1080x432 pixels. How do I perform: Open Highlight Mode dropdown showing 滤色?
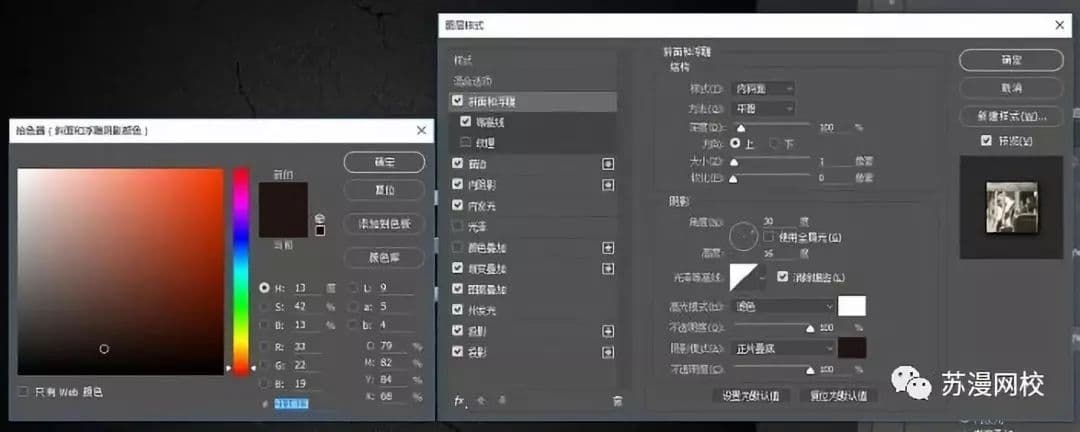coord(782,306)
